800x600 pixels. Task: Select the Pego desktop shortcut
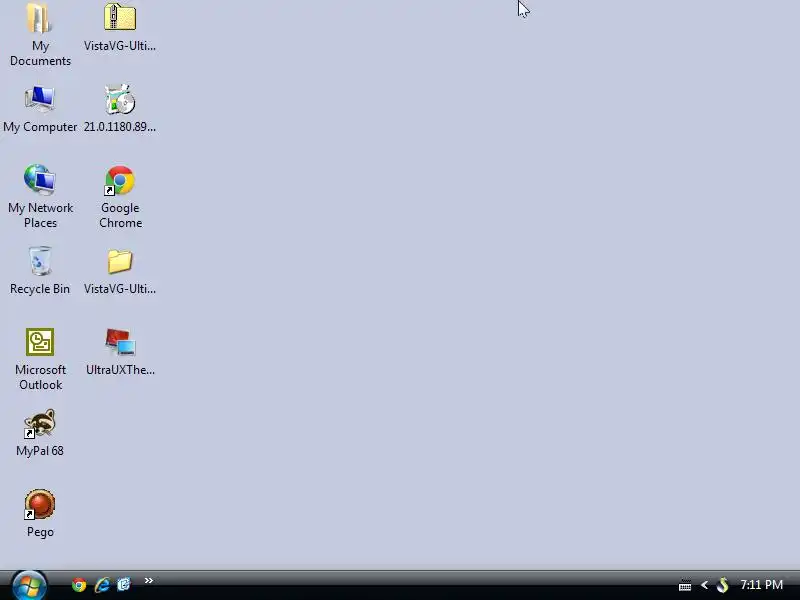[40, 513]
